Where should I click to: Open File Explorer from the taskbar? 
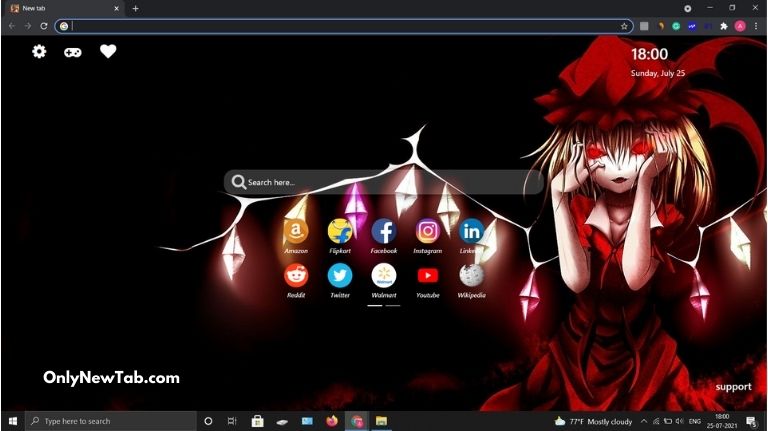tap(381, 421)
